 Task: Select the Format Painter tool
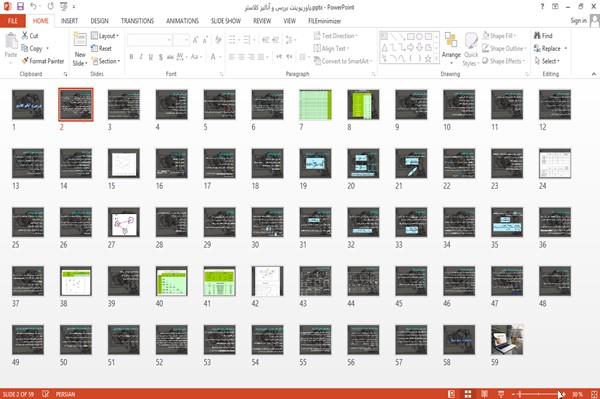tap(43, 61)
